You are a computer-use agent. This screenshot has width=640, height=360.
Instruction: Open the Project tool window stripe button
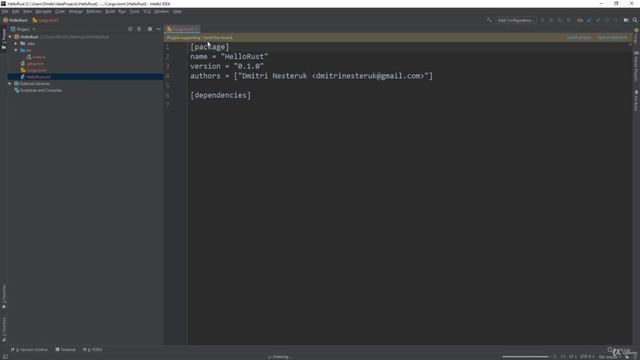tap(4, 38)
